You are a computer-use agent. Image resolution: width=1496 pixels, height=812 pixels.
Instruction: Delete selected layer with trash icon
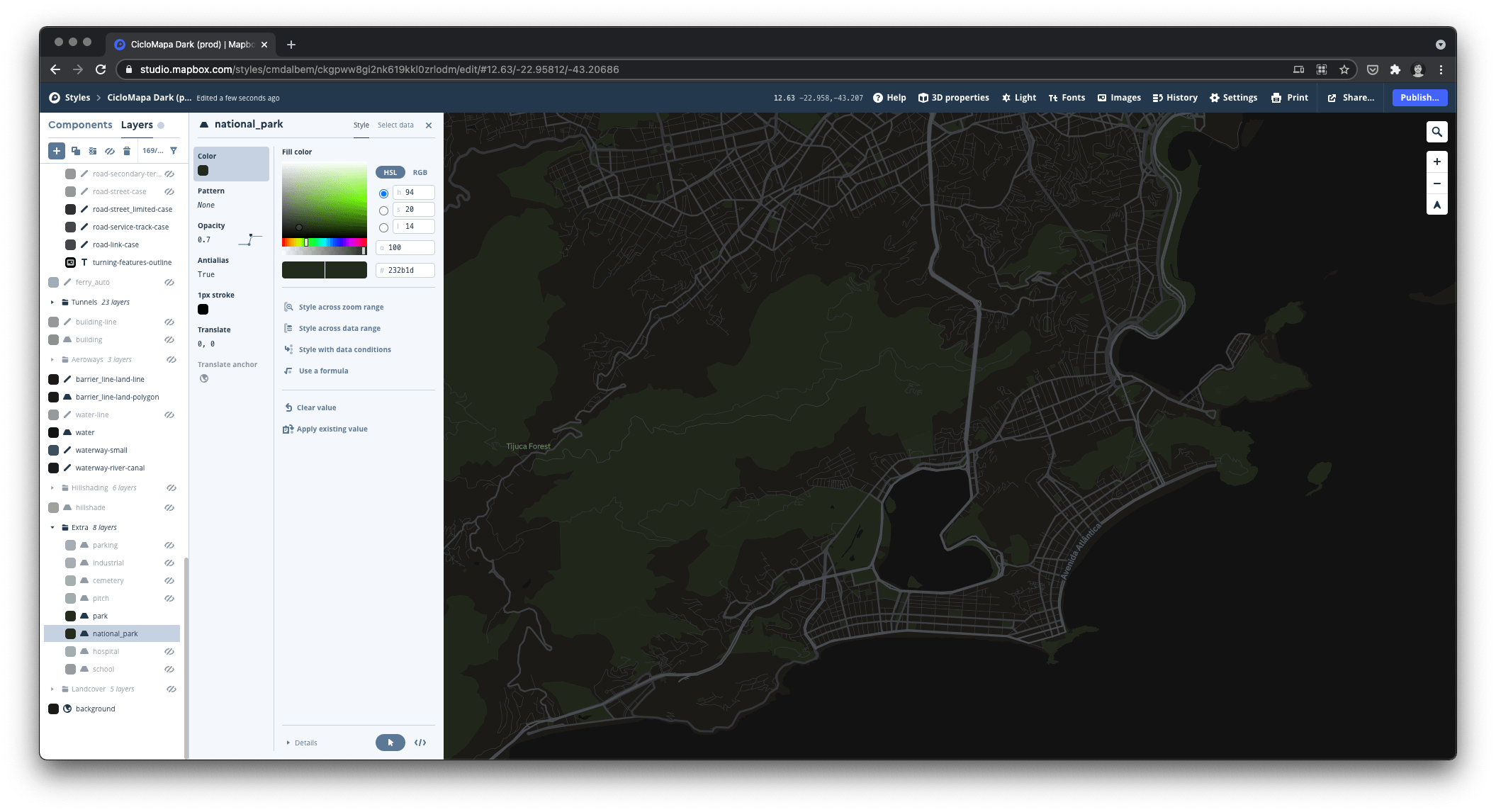[127, 150]
